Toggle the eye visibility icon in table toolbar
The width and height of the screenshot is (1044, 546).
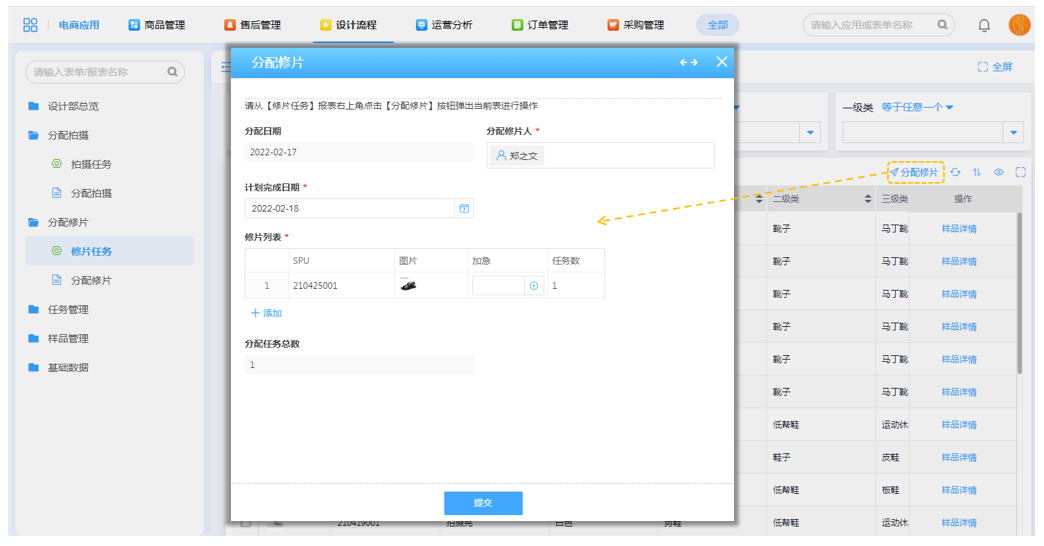coord(999,173)
